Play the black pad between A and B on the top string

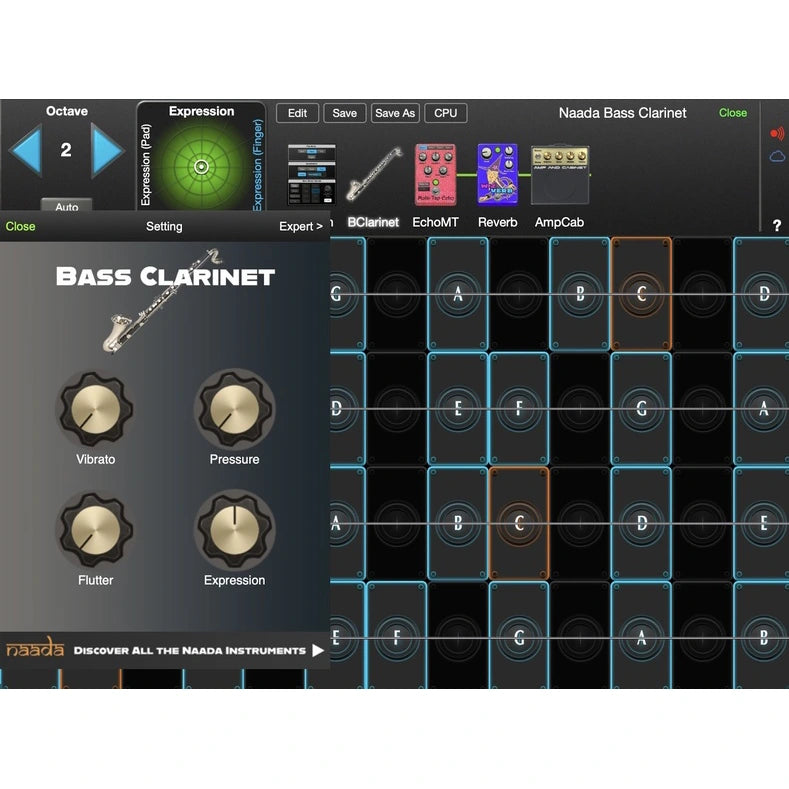click(519, 294)
